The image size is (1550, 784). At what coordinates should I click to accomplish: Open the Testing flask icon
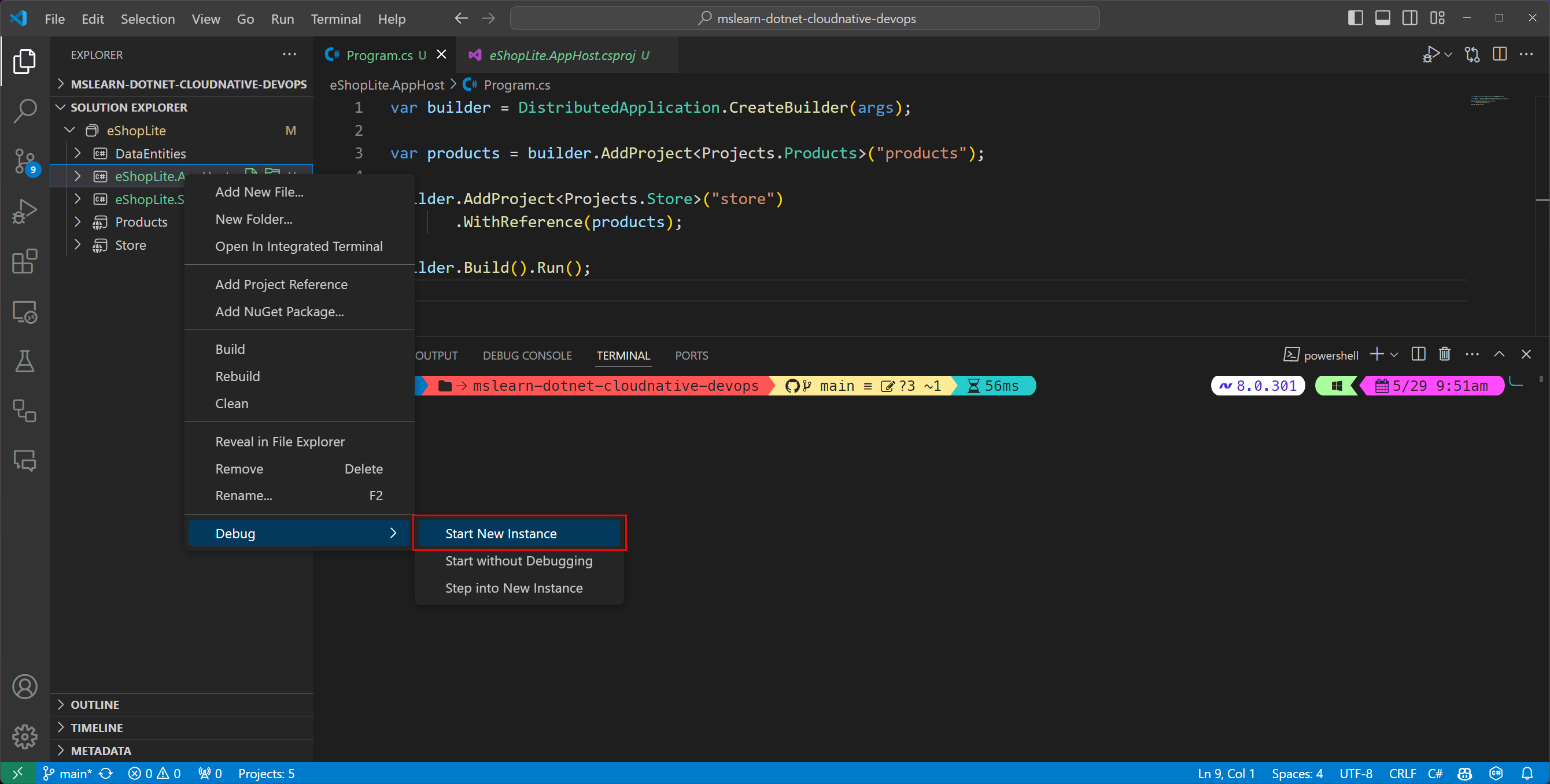click(25, 361)
